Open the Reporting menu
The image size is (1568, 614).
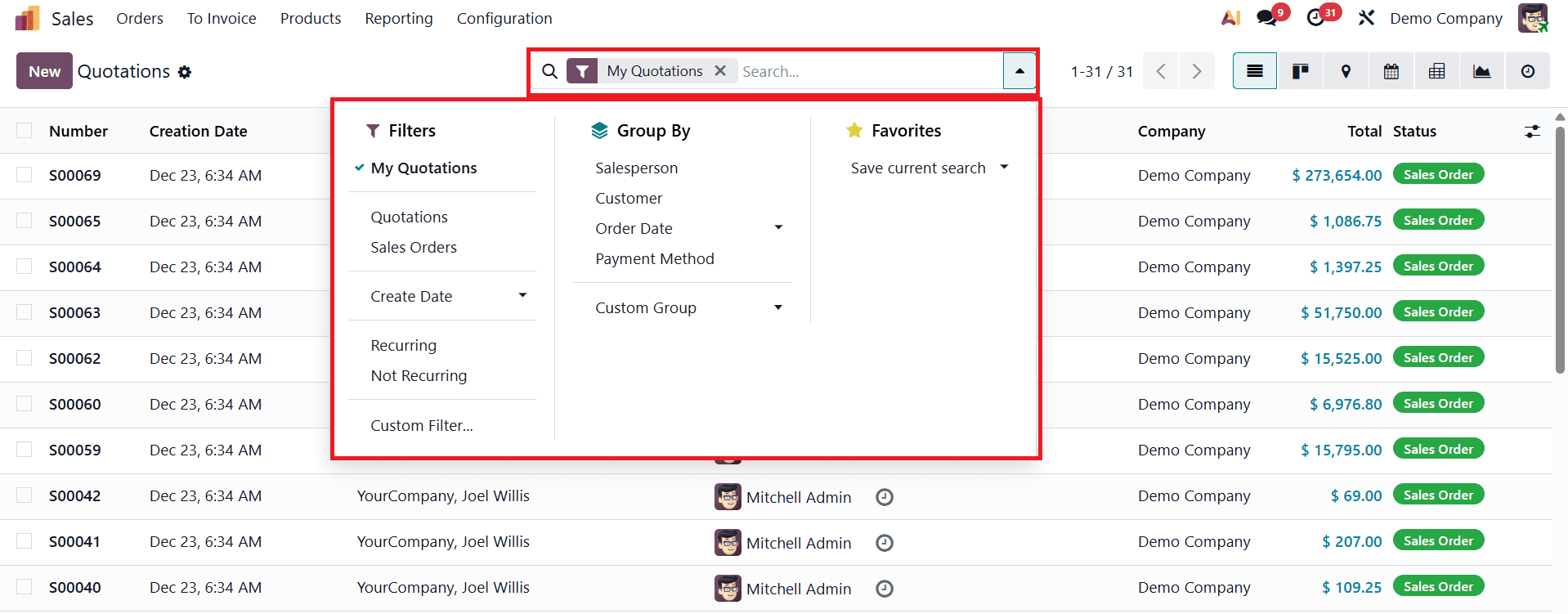[399, 18]
